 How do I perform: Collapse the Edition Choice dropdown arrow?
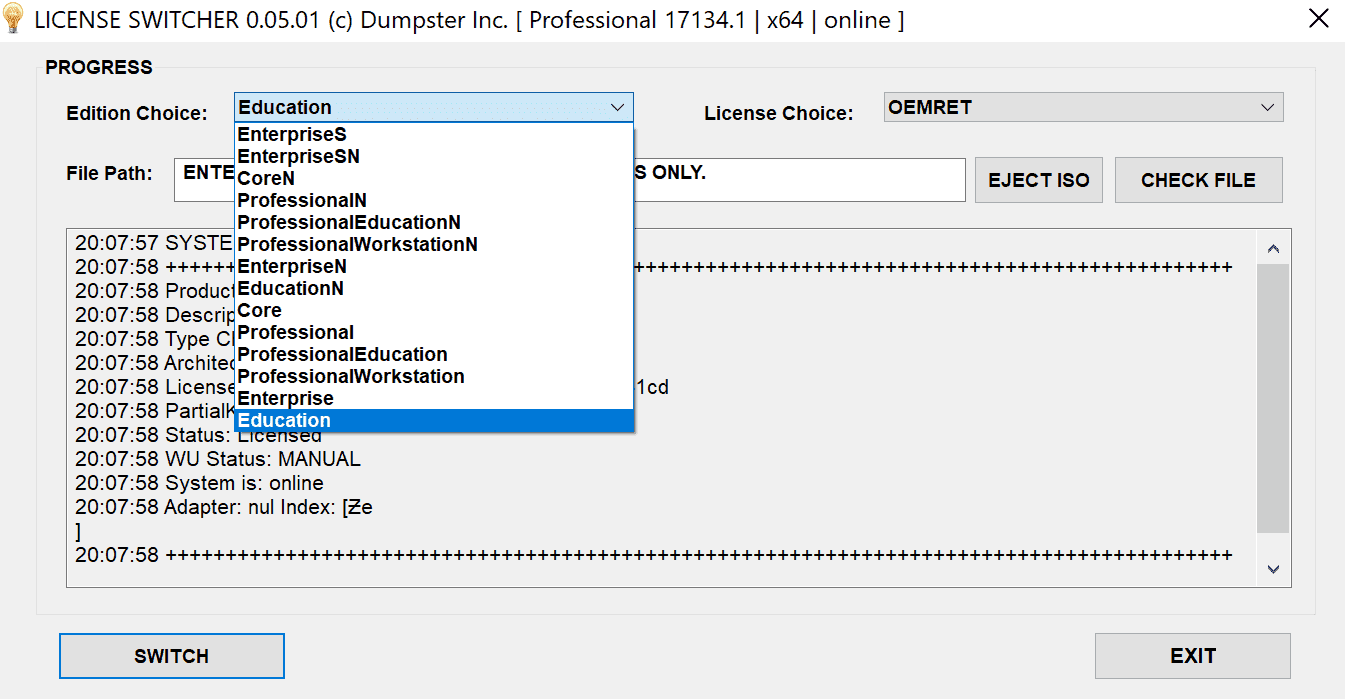tap(618, 107)
